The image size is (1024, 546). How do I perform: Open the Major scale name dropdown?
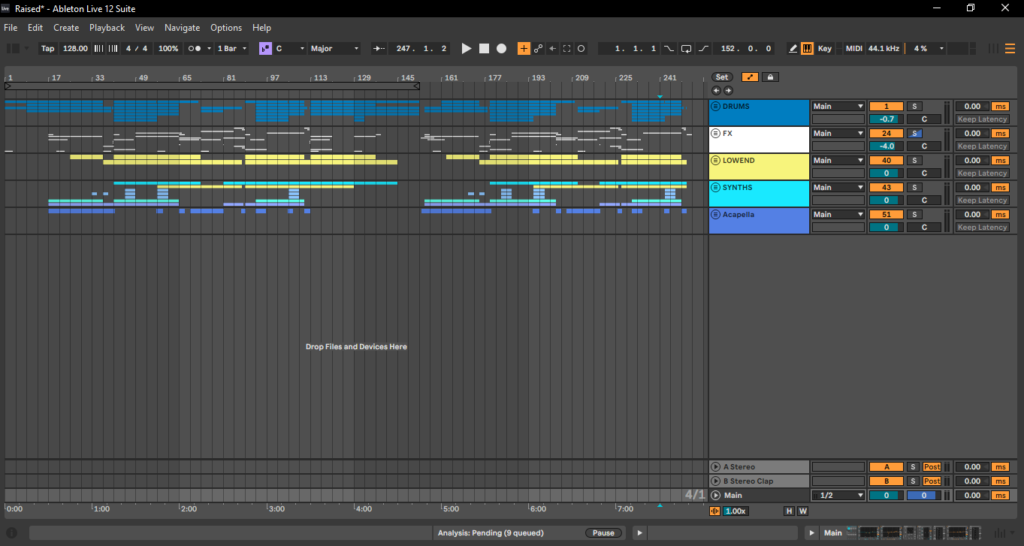[x=334, y=48]
